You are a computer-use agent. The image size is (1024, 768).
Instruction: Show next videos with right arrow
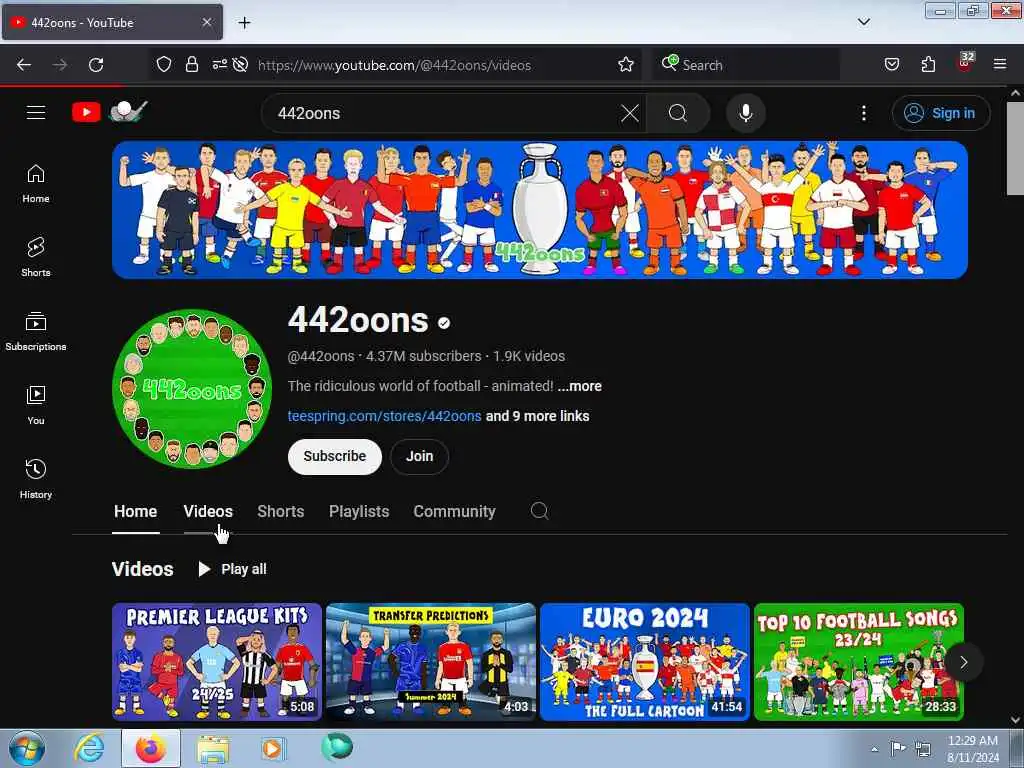(x=963, y=662)
